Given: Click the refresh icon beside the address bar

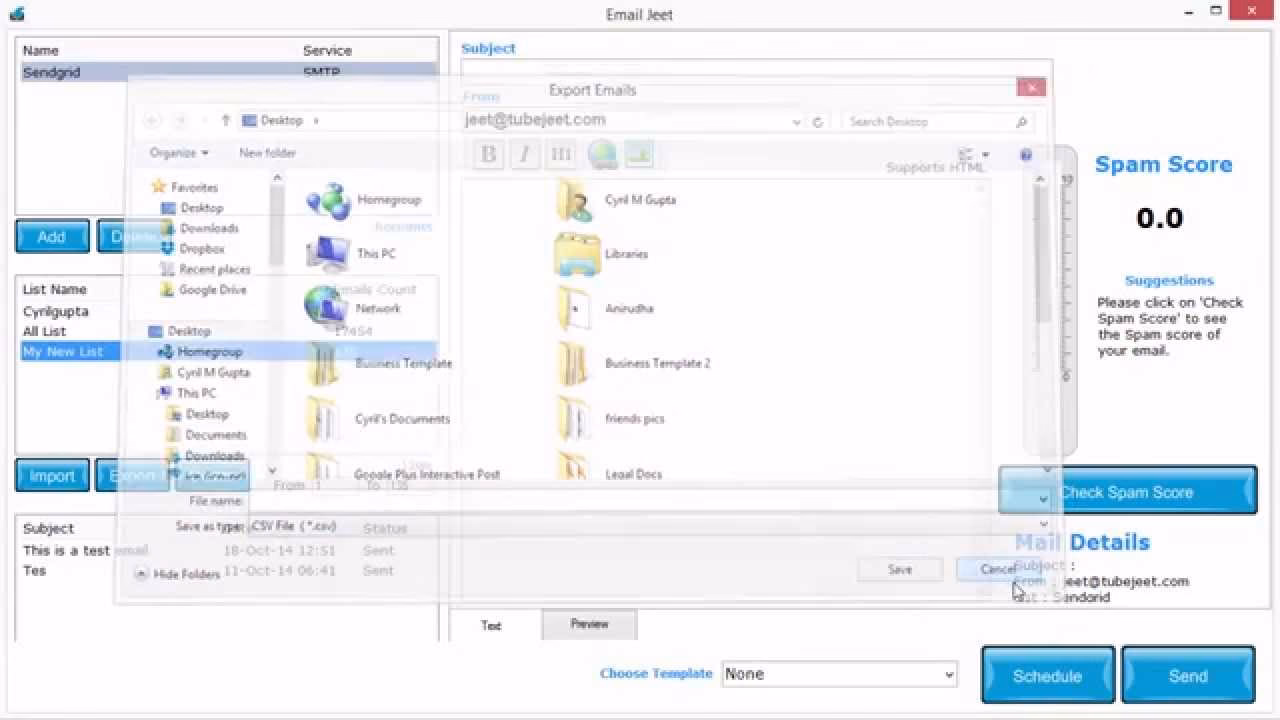Looking at the screenshot, I should [x=818, y=122].
